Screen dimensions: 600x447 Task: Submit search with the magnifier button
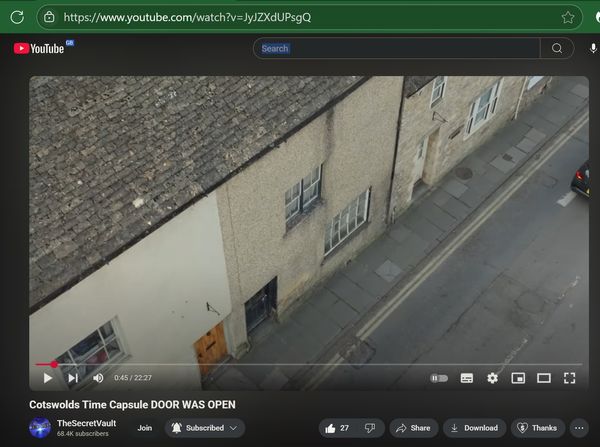pos(557,48)
